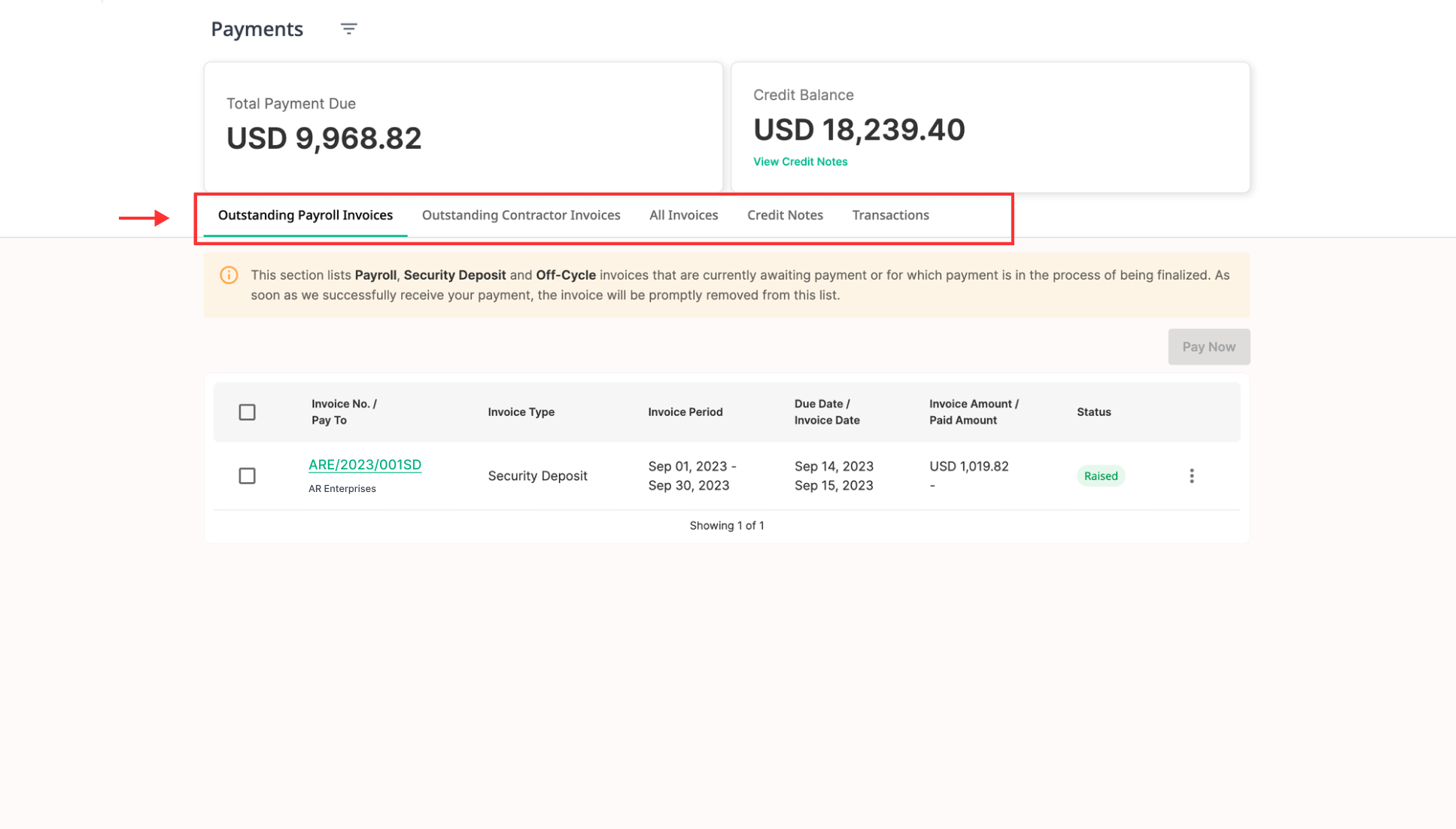This screenshot has width=1456, height=829.
Task: Select Outstanding Payroll Invoices tab
Action: (305, 215)
